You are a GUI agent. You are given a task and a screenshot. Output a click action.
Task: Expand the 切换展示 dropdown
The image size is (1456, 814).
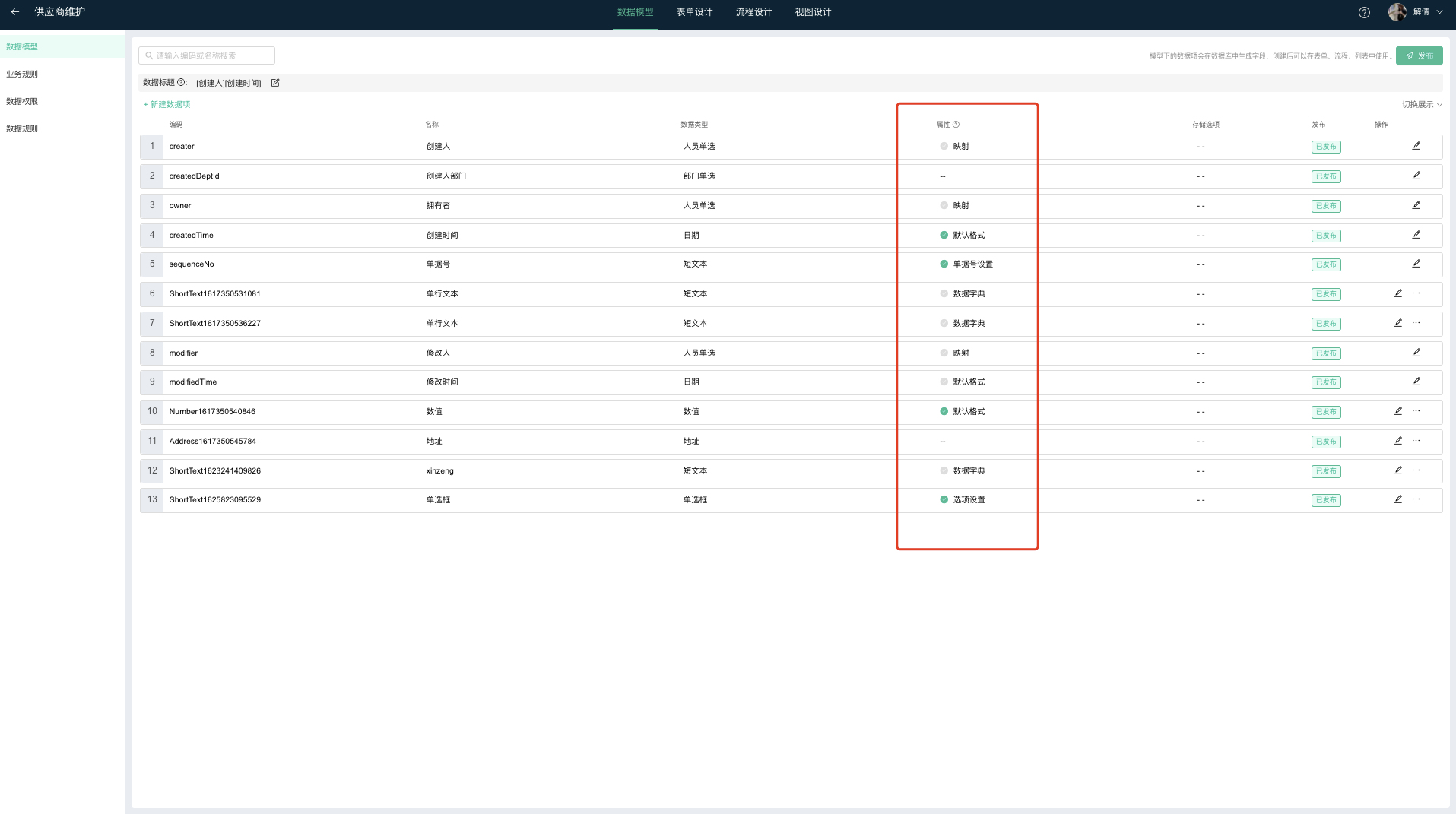1422,105
